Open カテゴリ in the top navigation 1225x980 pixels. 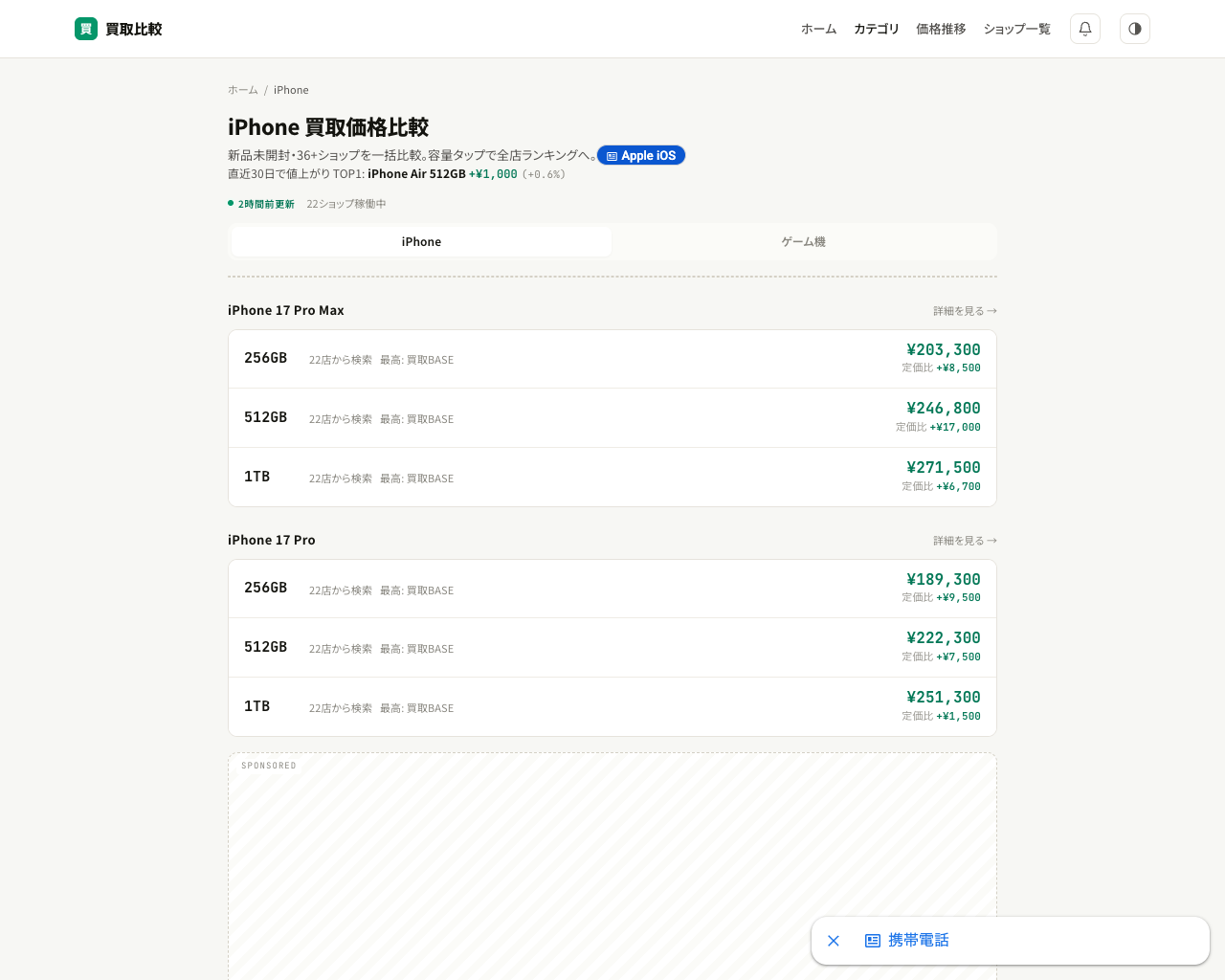(877, 29)
